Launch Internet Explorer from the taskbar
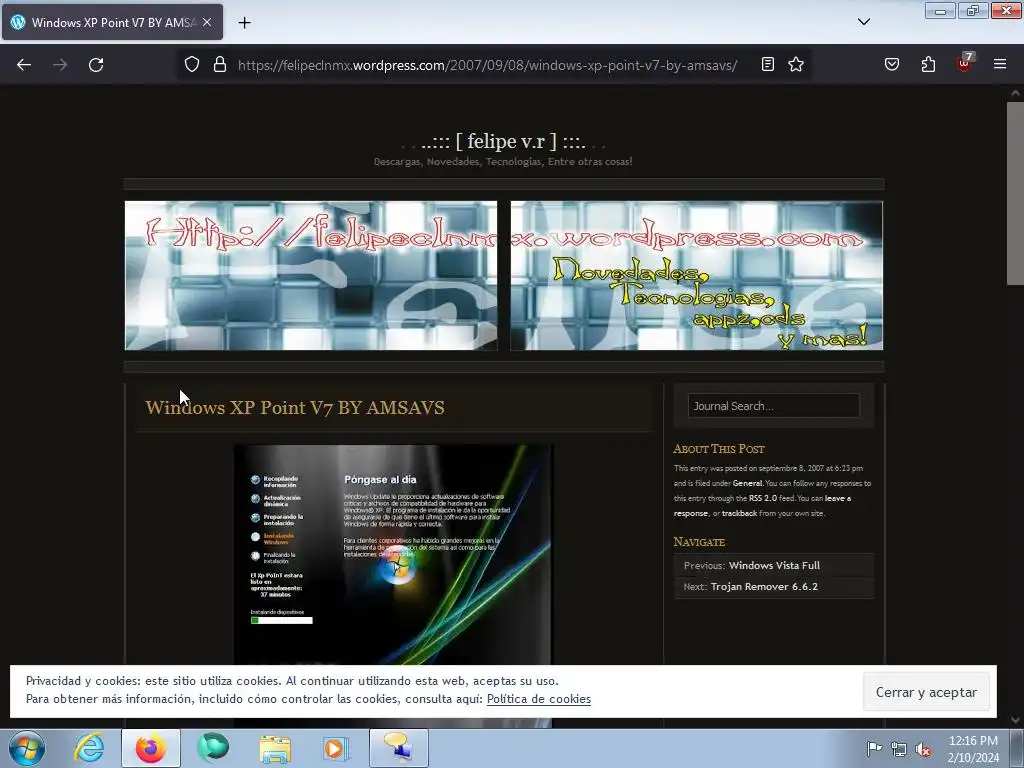The width and height of the screenshot is (1024, 768). pos(89,748)
